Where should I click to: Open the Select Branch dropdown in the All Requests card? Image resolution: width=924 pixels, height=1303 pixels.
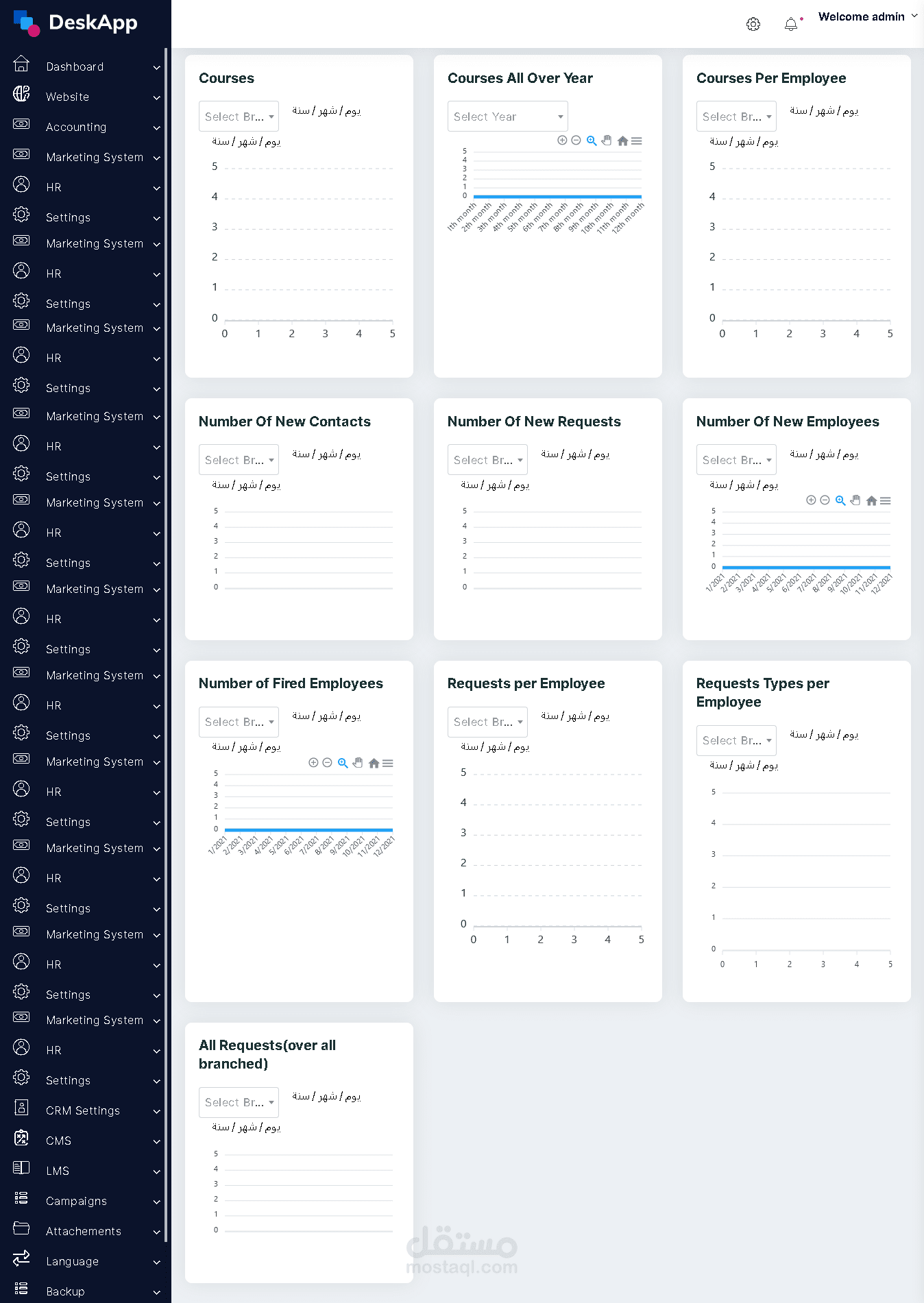coord(239,1102)
